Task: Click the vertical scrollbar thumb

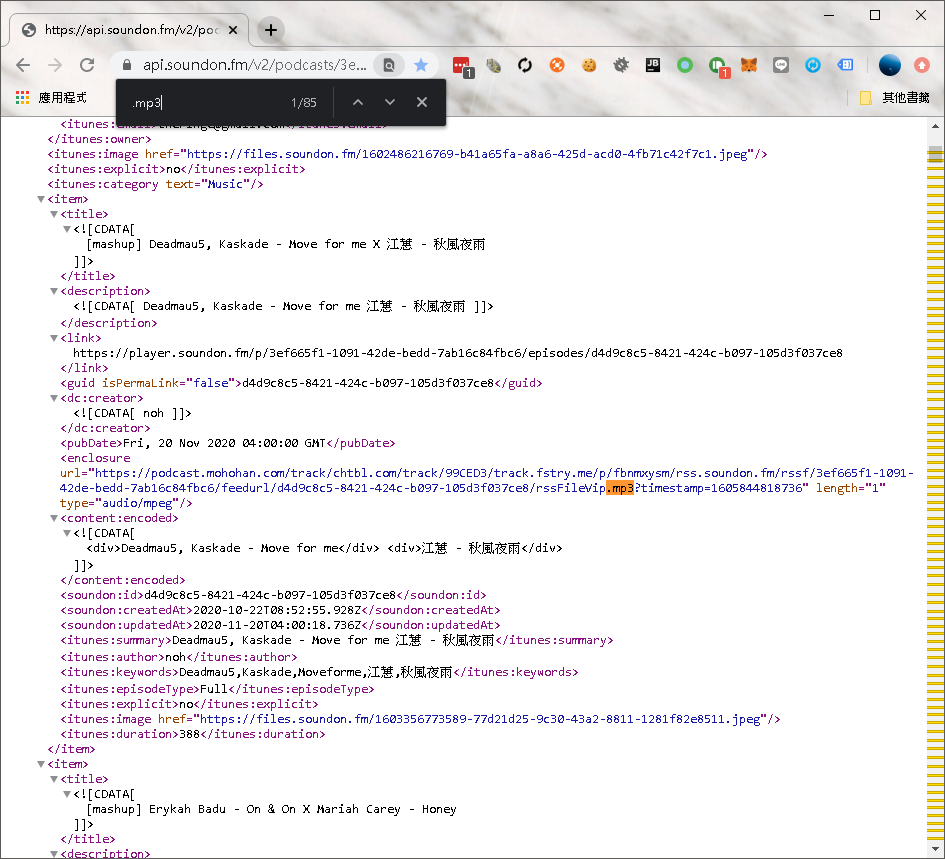Action: (x=935, y=154)
